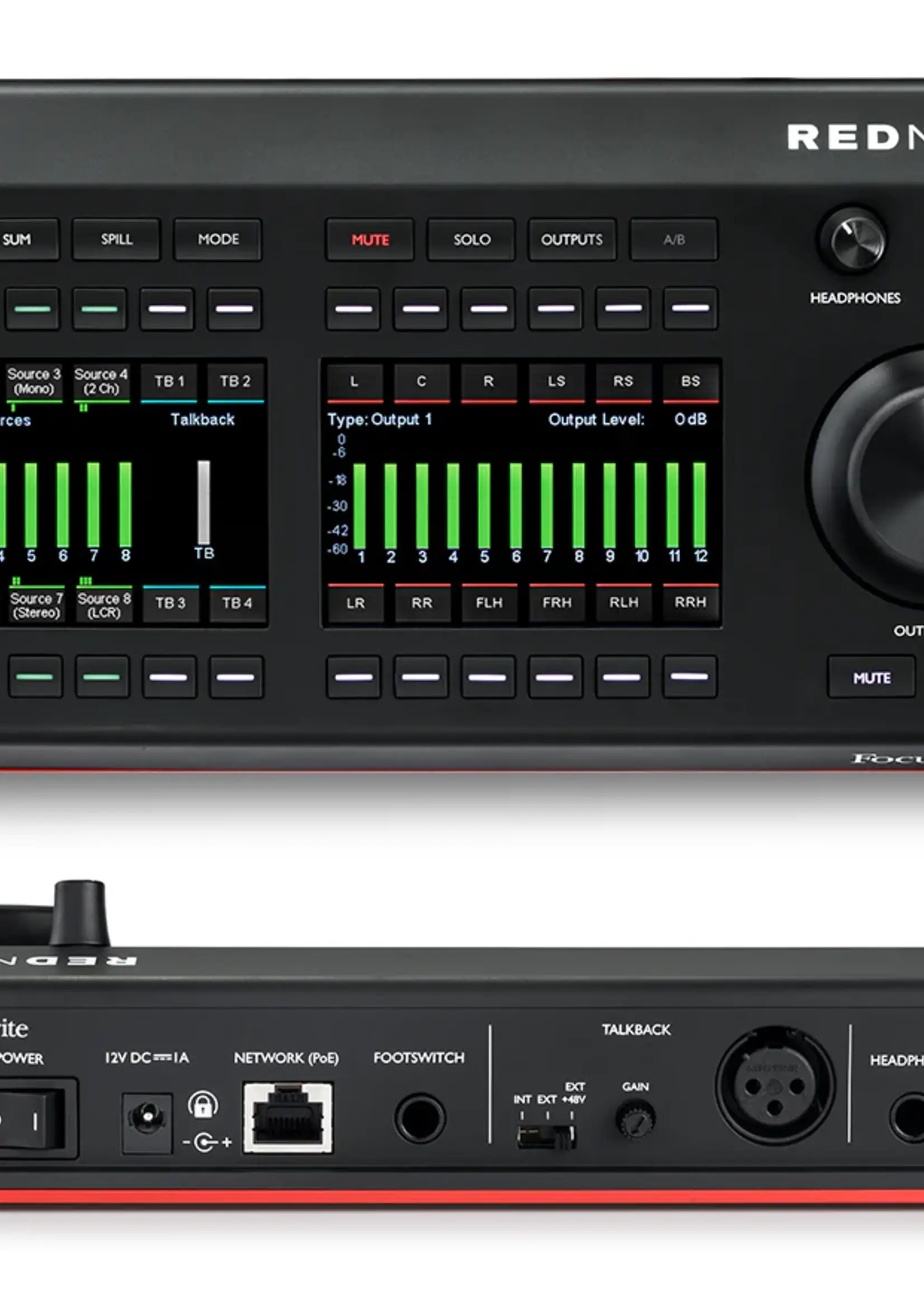This screenshot has width=924, height=1294.
Task: Tap the soft key above the C channel label
Action: (421, 309)
